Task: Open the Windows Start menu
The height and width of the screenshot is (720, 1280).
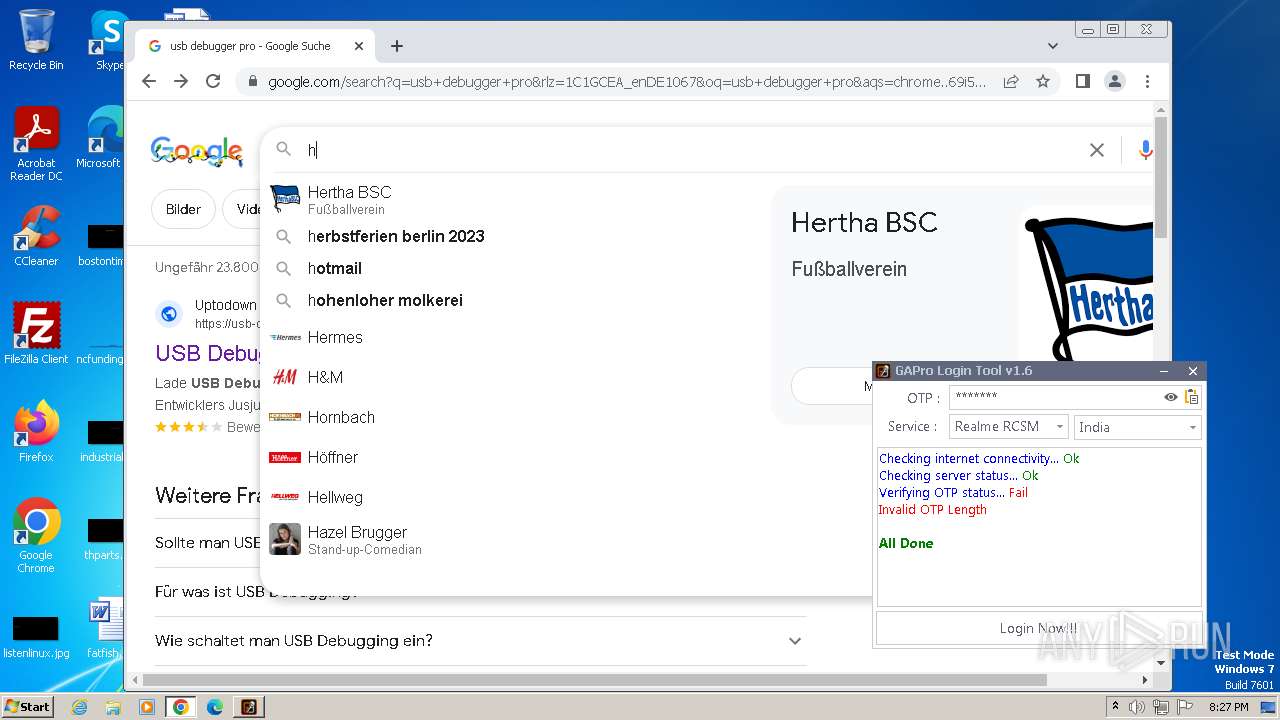Action: pos(27,706)
